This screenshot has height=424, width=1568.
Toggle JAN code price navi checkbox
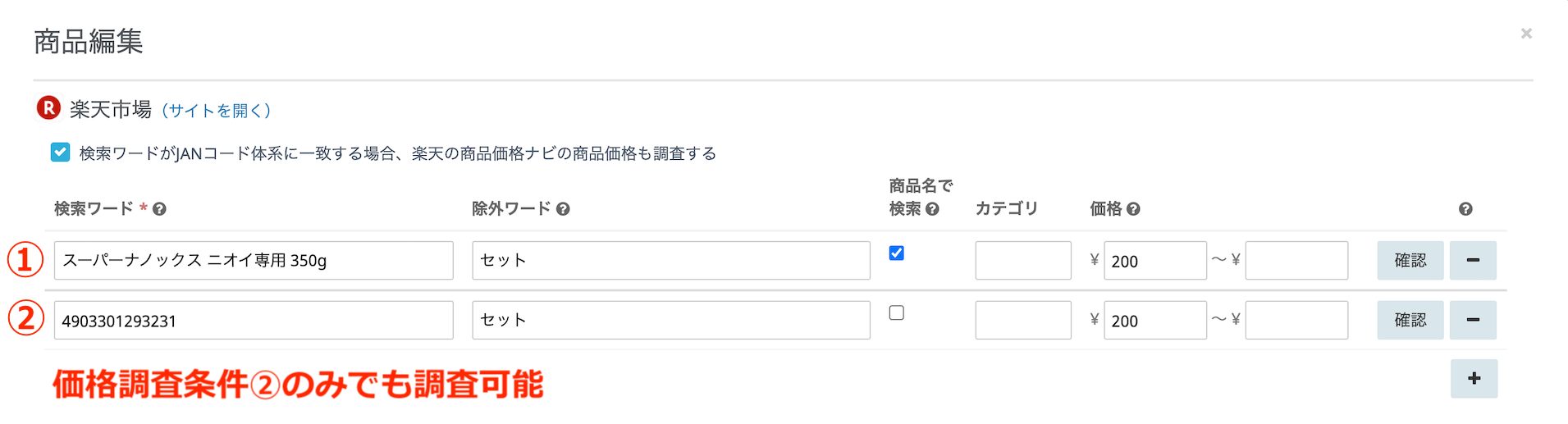[60, 153]
